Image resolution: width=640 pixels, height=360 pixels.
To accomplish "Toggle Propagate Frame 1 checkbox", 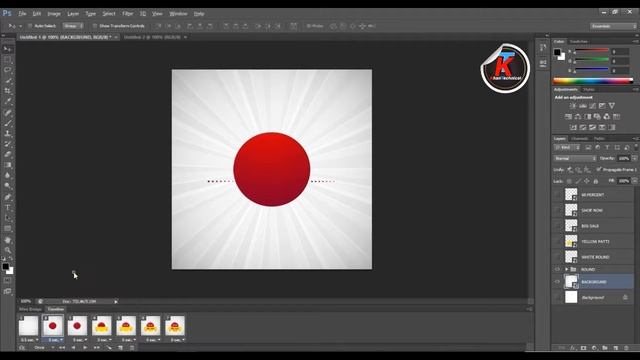I will point(599,169).
